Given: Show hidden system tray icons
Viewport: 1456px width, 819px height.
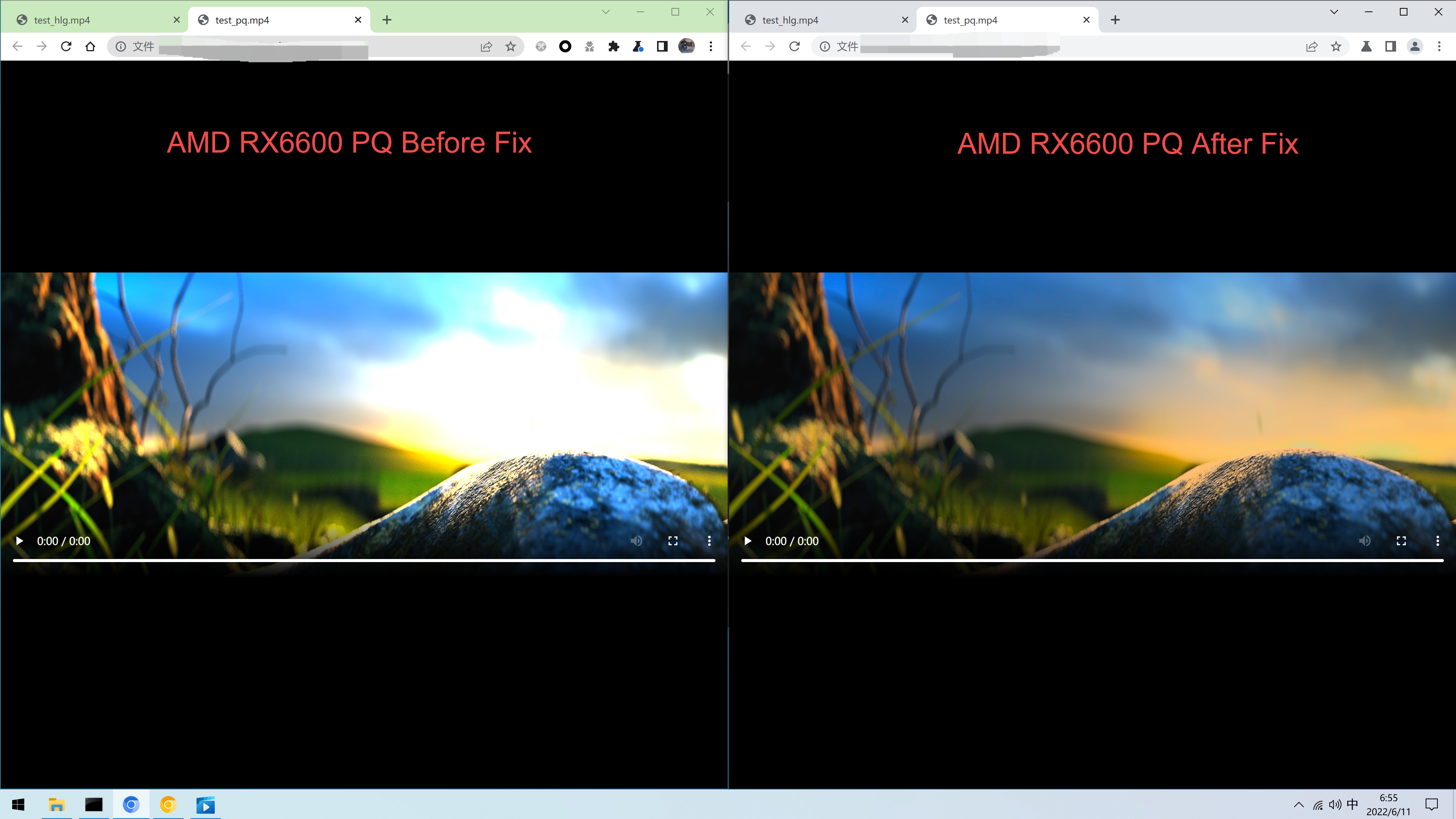Looking at the screenshot, I should (x=1299, y=805).
